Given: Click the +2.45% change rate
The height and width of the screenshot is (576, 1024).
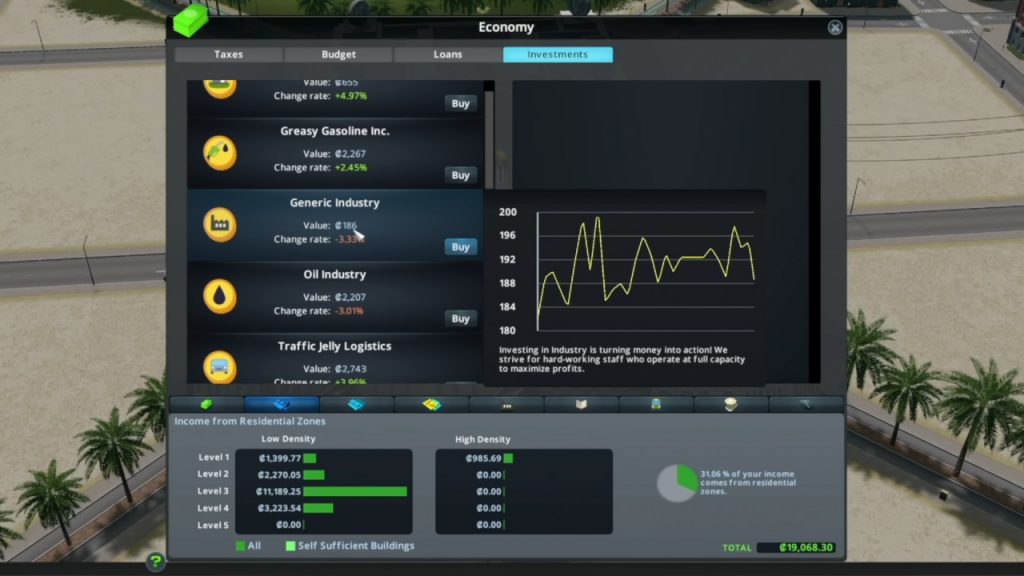Looking at the screenshot, I should 351,168.
